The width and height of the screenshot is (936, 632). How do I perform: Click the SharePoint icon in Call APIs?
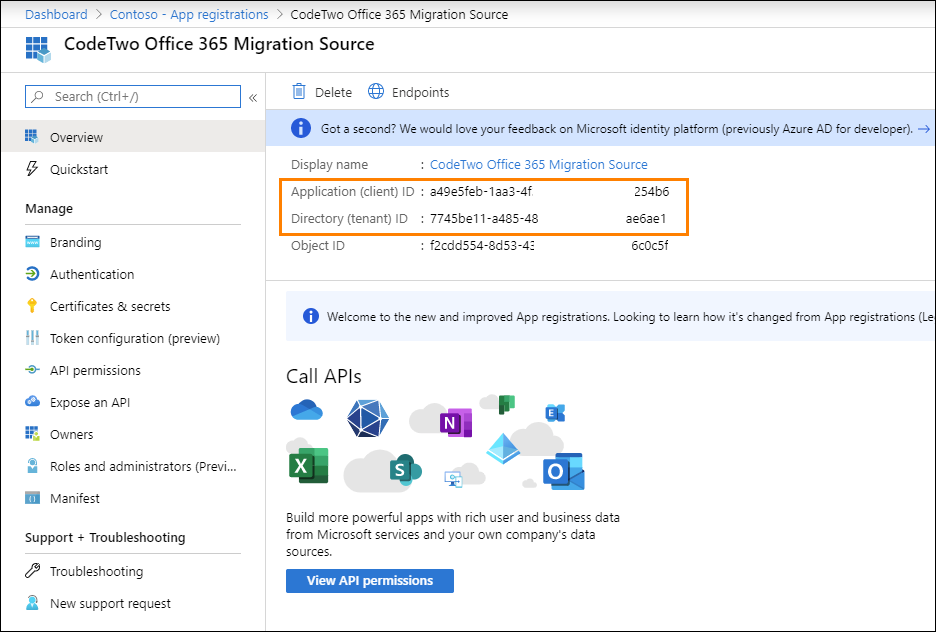[405, 470]
